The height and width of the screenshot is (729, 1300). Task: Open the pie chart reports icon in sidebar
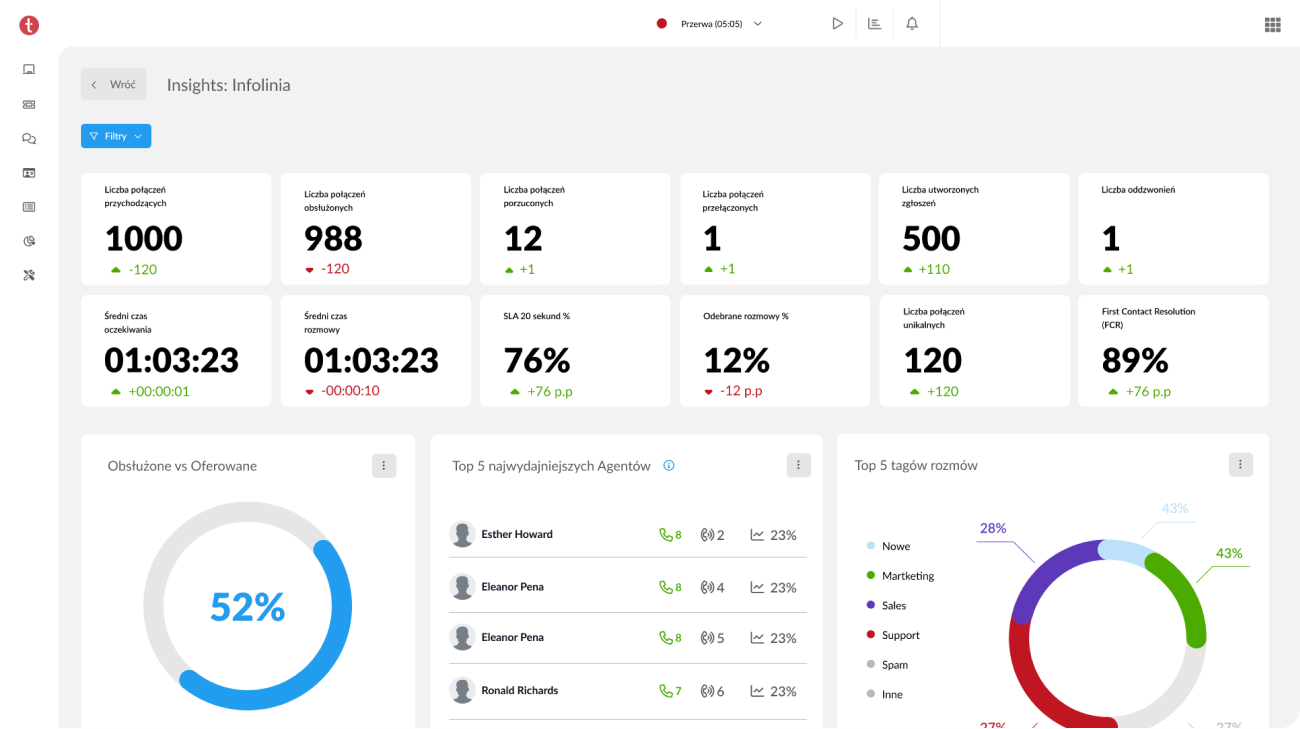[29, 241]
